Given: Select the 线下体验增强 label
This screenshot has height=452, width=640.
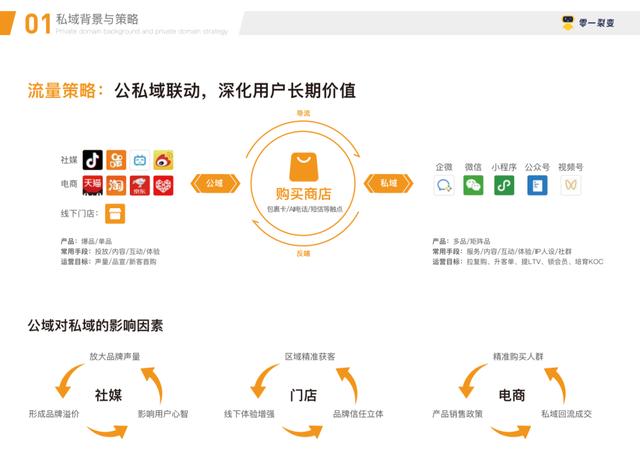Looking at the screenshot, I should pyautogui.click(x=249, y=414).
